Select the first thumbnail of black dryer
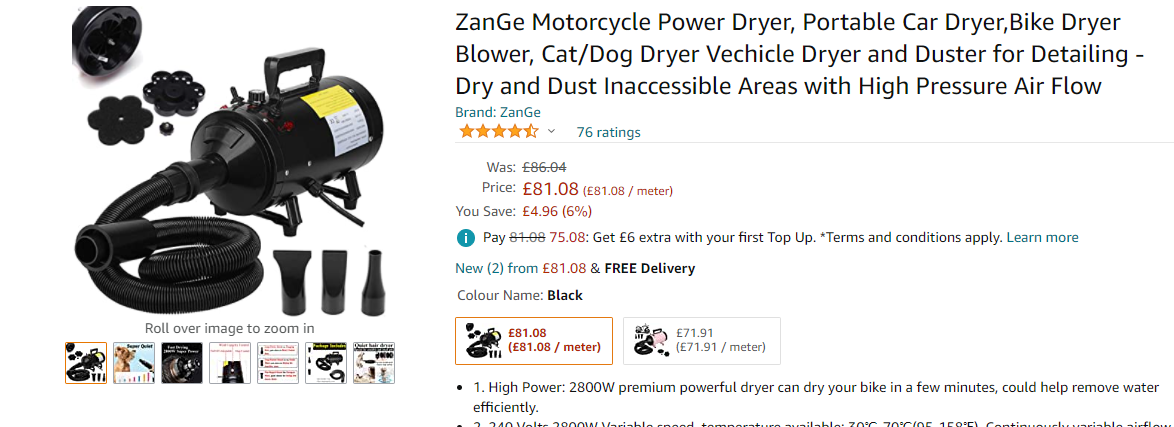This screenshot has width=1174, height=427. click(86, 362)
